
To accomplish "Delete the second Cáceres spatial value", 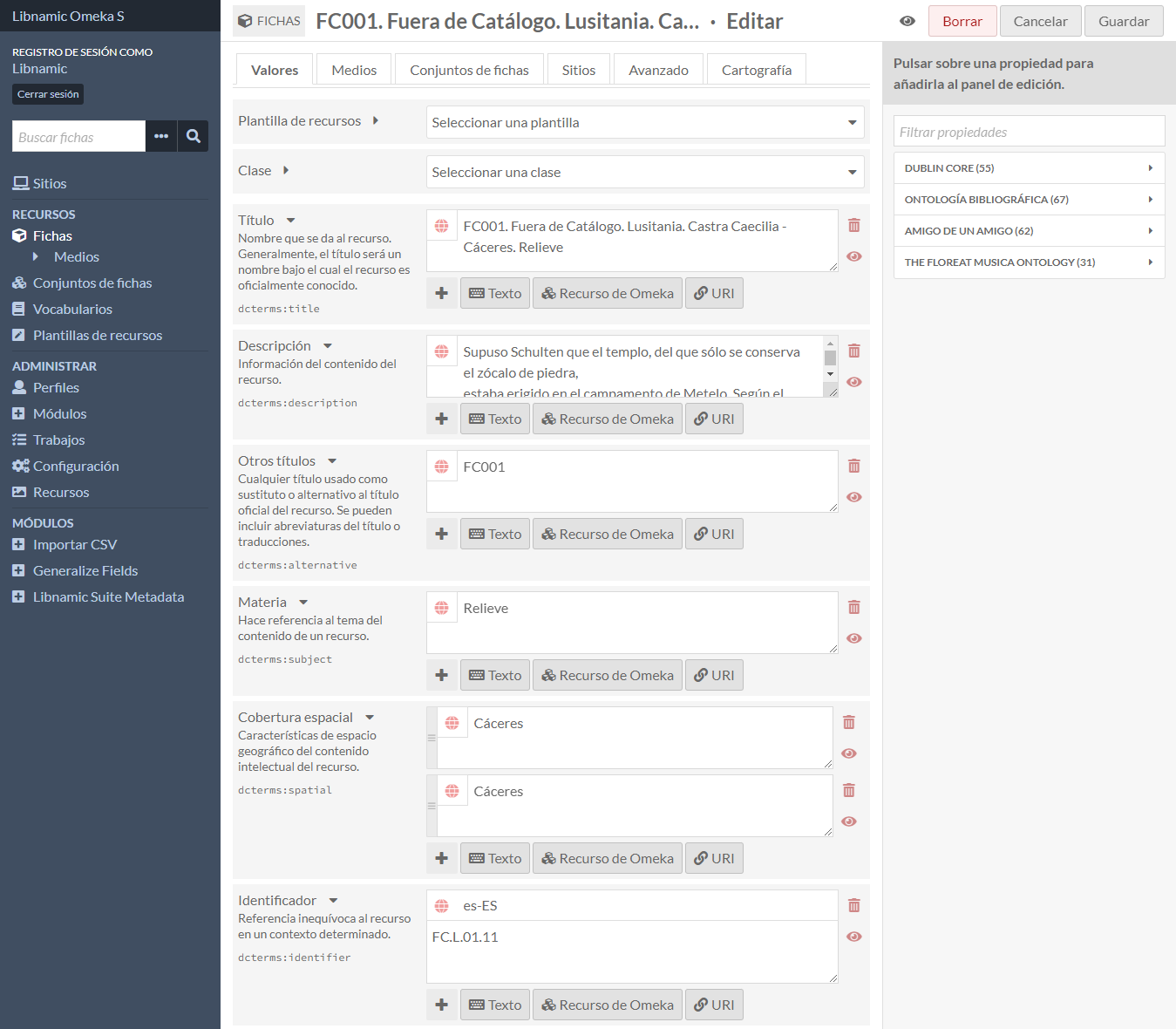I will [849, 790].
